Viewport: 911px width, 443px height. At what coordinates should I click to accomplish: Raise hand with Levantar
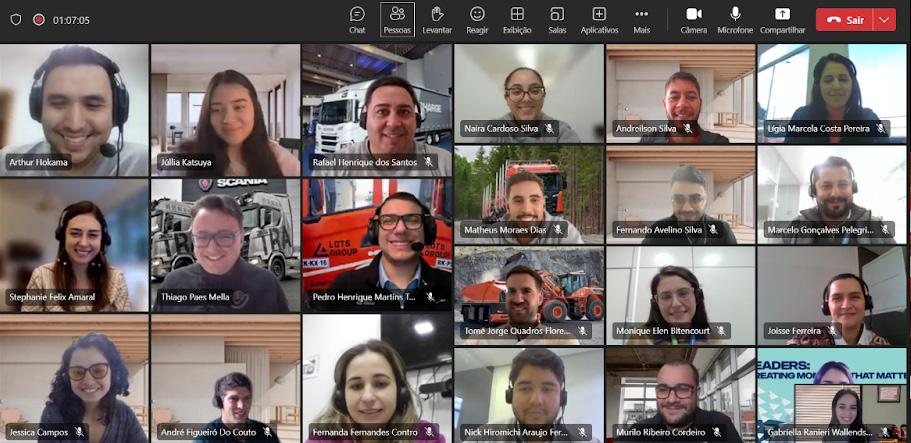437,20
